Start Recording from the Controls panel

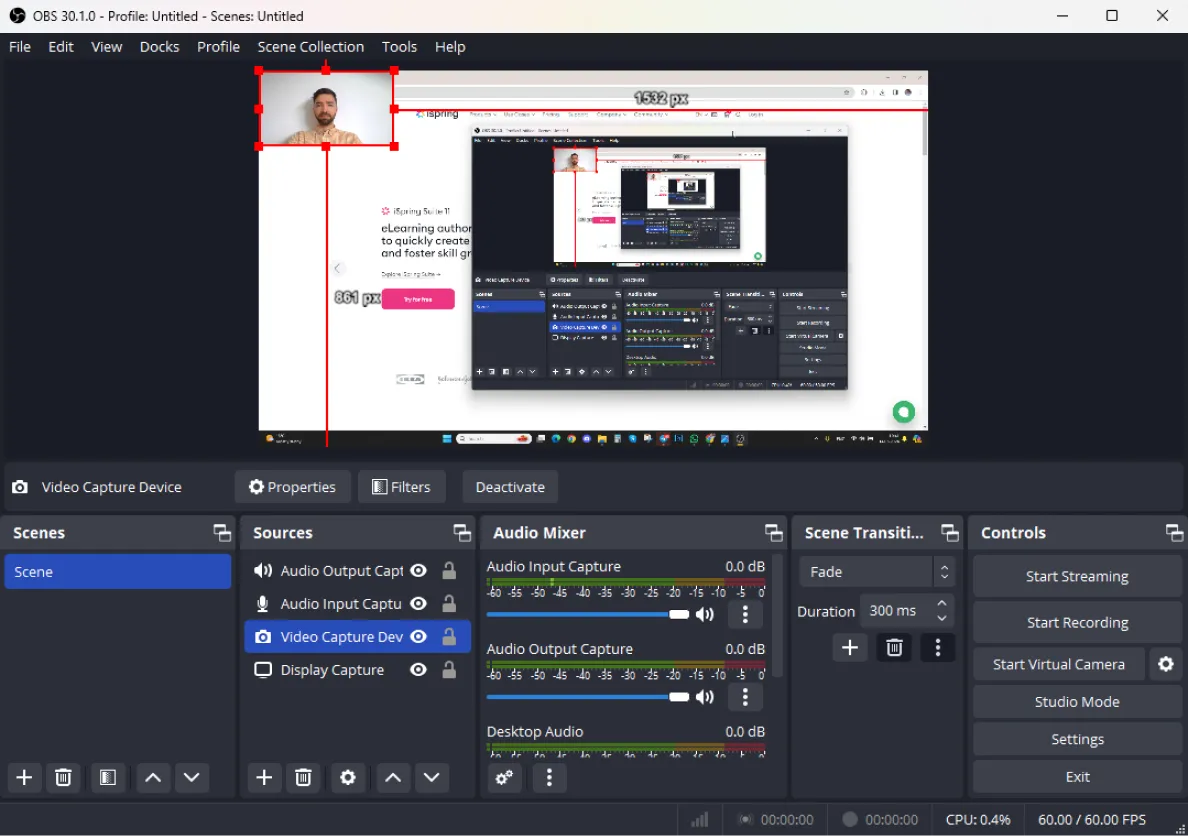click(x=1076, y=621)
